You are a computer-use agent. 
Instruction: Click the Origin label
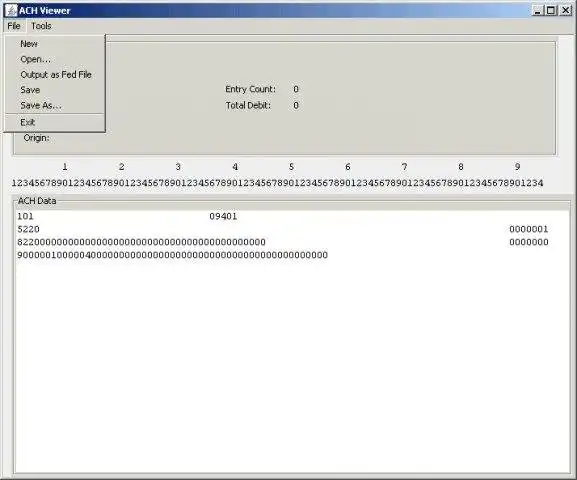pos(36,138)
